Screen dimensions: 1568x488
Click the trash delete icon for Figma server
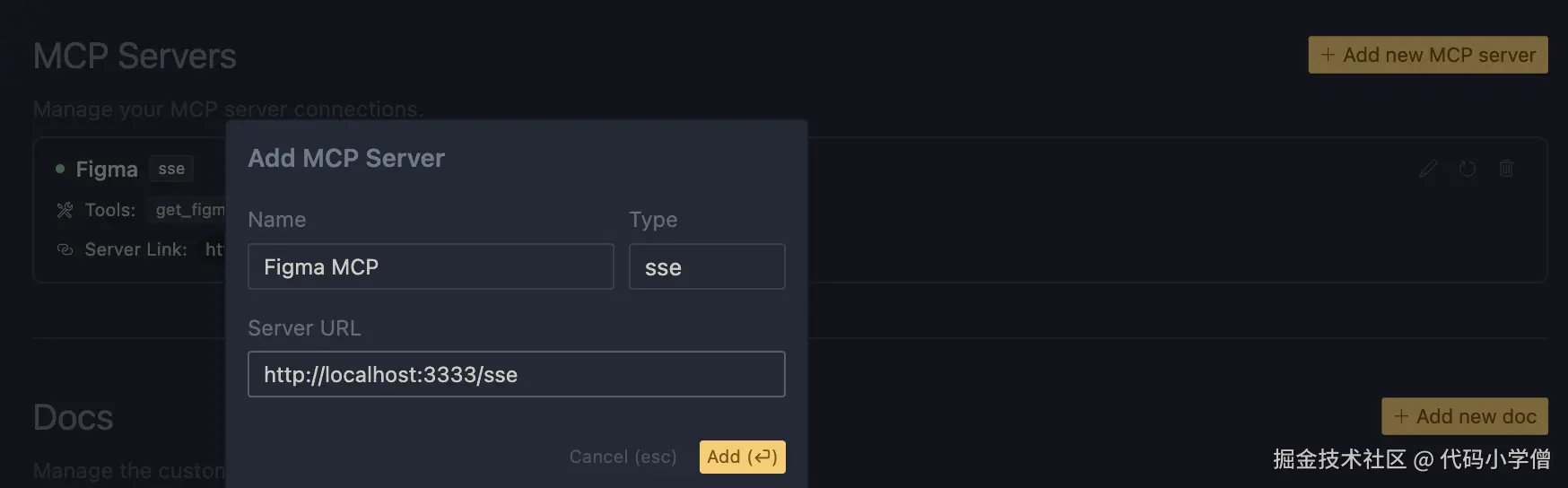(1506, 169)
